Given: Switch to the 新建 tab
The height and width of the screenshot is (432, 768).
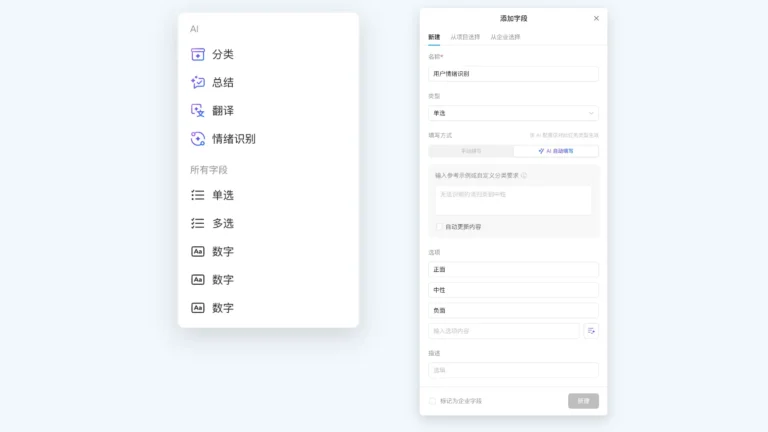Looking at the screenshot, I should coord(434,37).
